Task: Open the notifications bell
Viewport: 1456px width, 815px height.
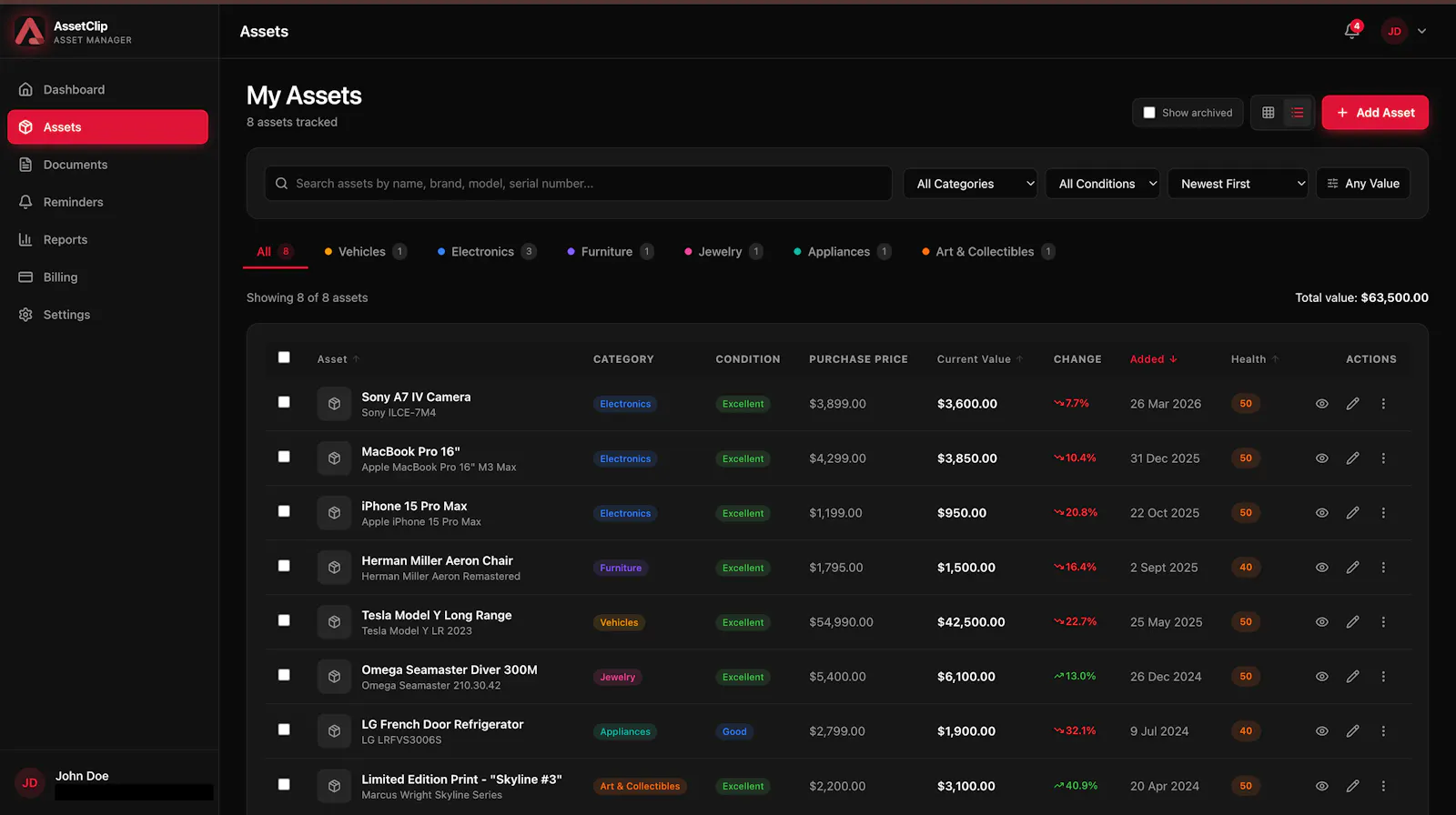Action: tap(1352, 31)
